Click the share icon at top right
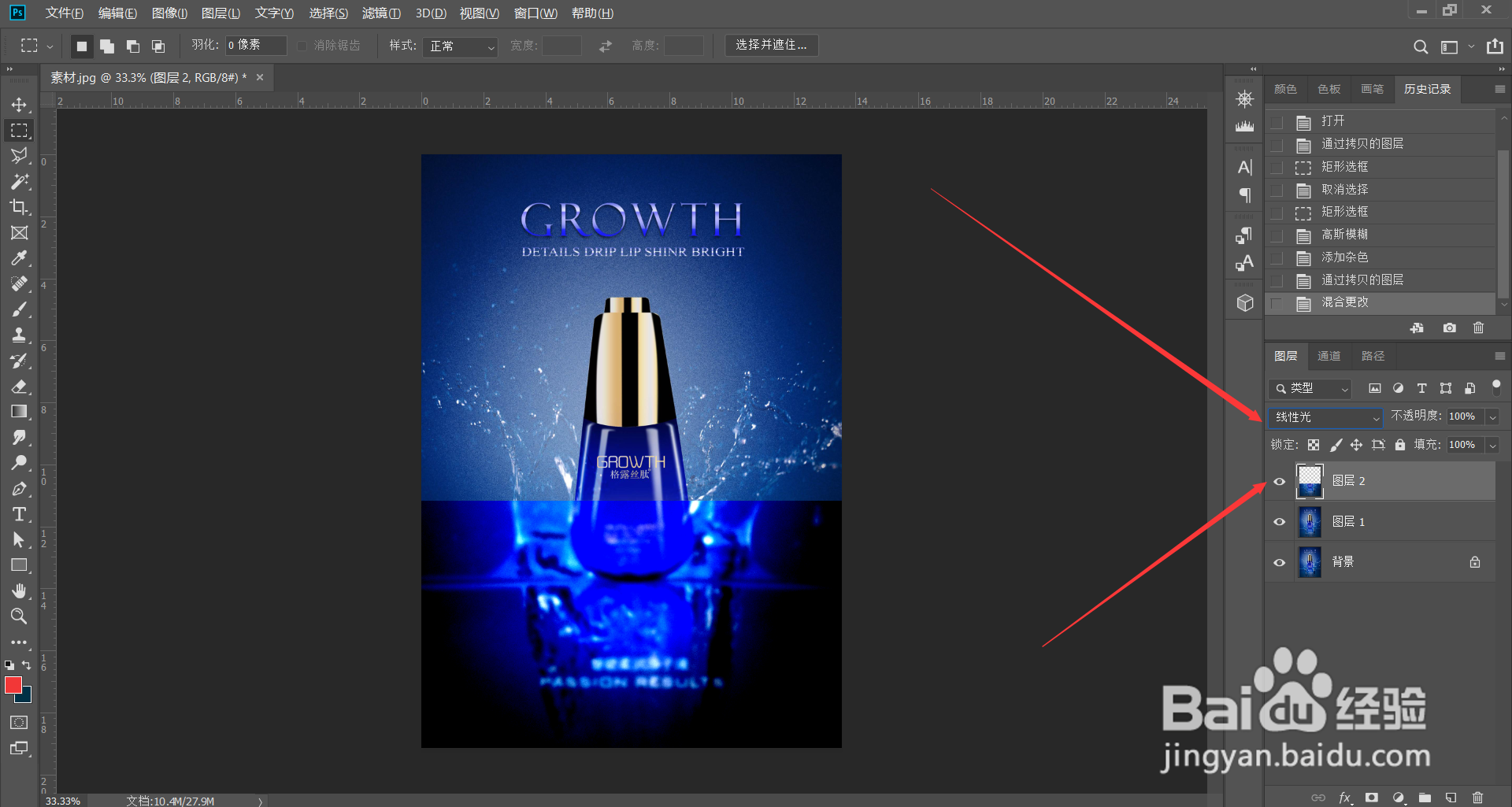This screenshot has width=1512, height=807. [x=1495, y=46]
